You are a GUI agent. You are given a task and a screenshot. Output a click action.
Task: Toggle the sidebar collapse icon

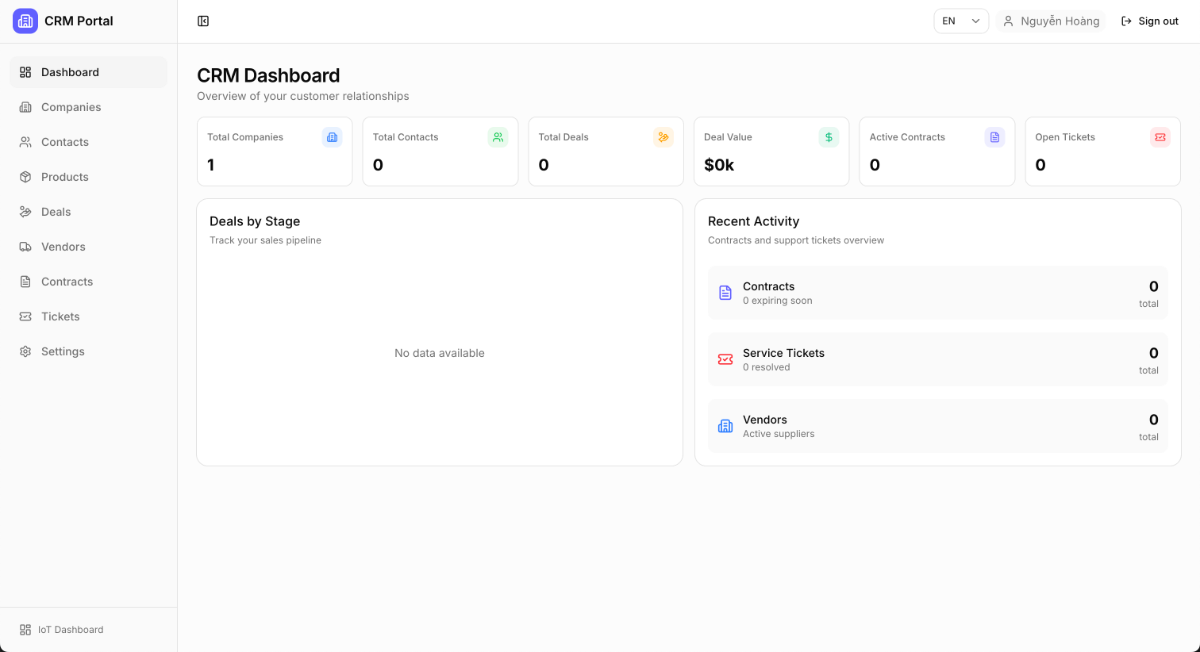203,21
